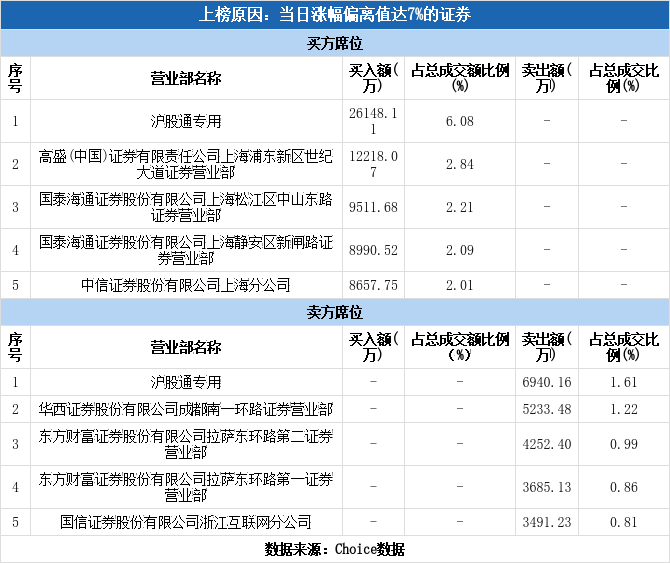The image size is (670, 563).
Task: Click the buy amount 12218.07
Action: (373, 164)
